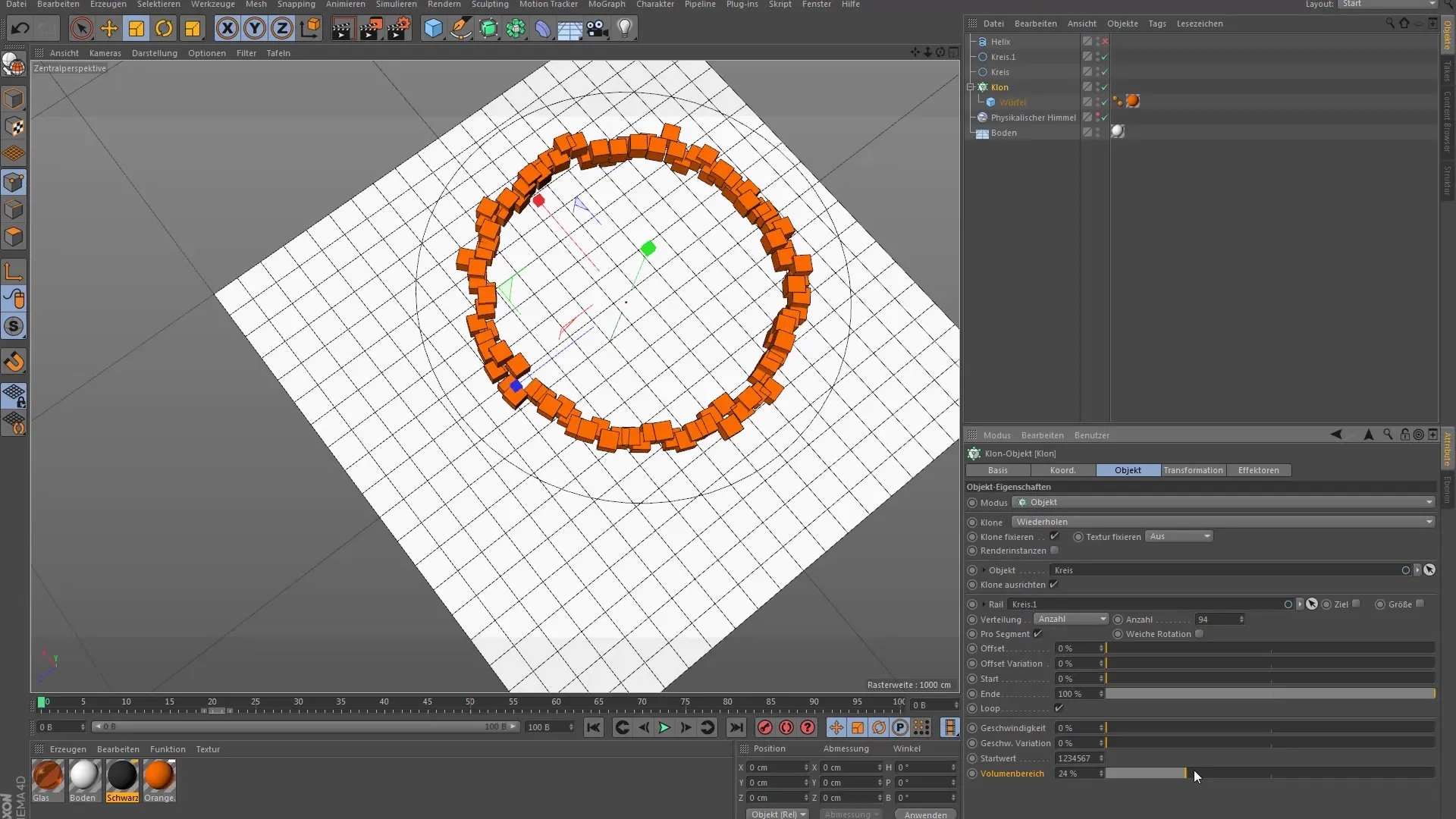Toggle Klone fixieren checkbox
Viewport: 1456px width, 819px height.
pyautogui.click(x=1054, y=536)
